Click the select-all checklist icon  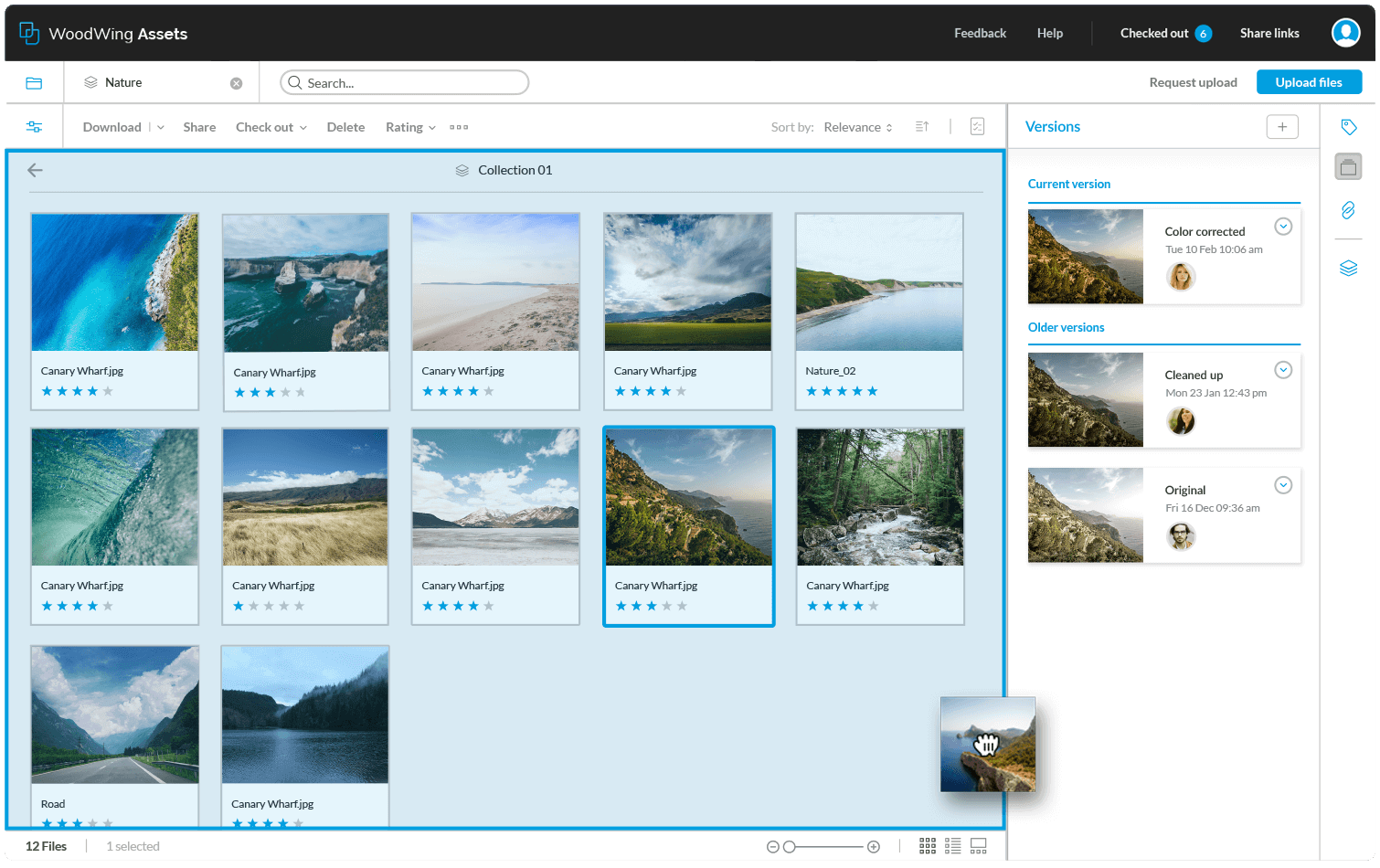977,127
